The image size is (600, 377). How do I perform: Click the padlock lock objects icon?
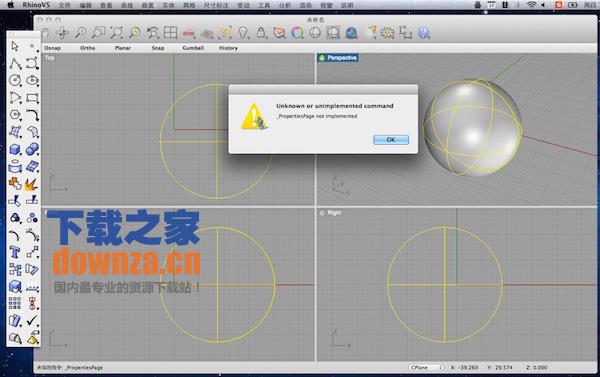(261, 33)
